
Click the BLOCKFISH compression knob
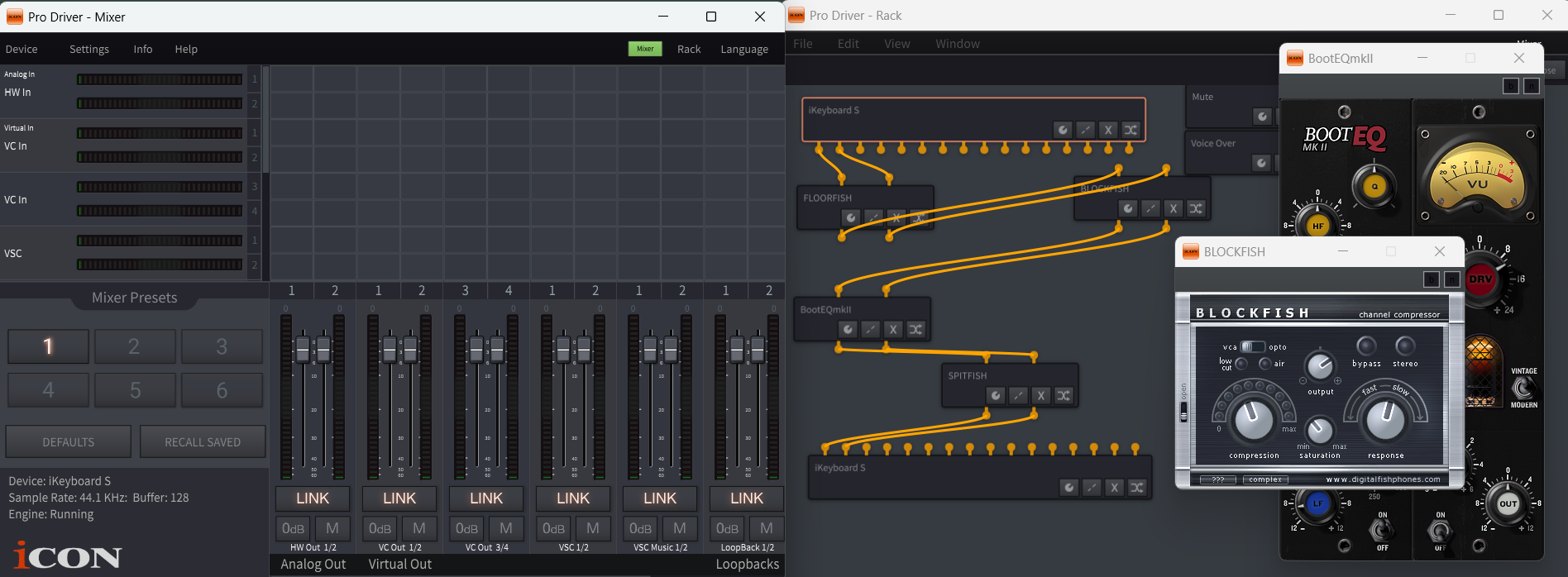click(1254, 419)
